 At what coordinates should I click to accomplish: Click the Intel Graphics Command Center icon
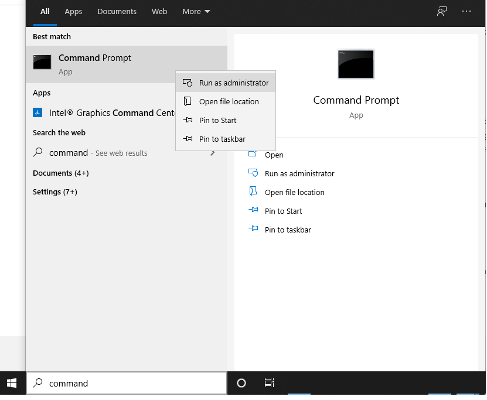pyautogui.click(x=37, y=113)
